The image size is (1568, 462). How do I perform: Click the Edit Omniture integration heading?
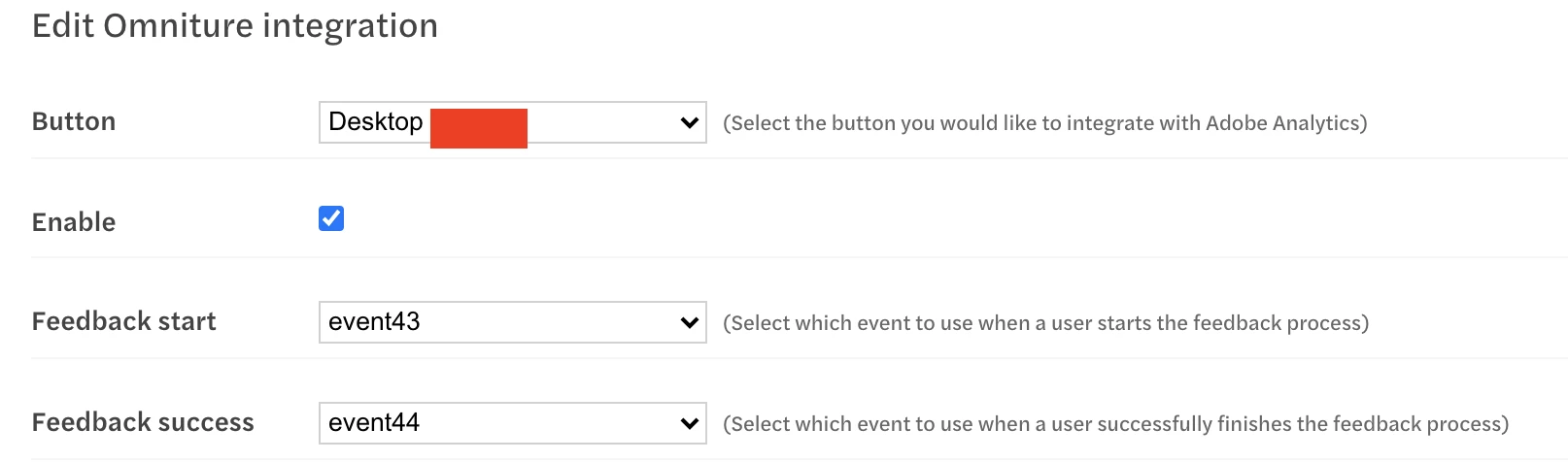click(x=235, y=26)
